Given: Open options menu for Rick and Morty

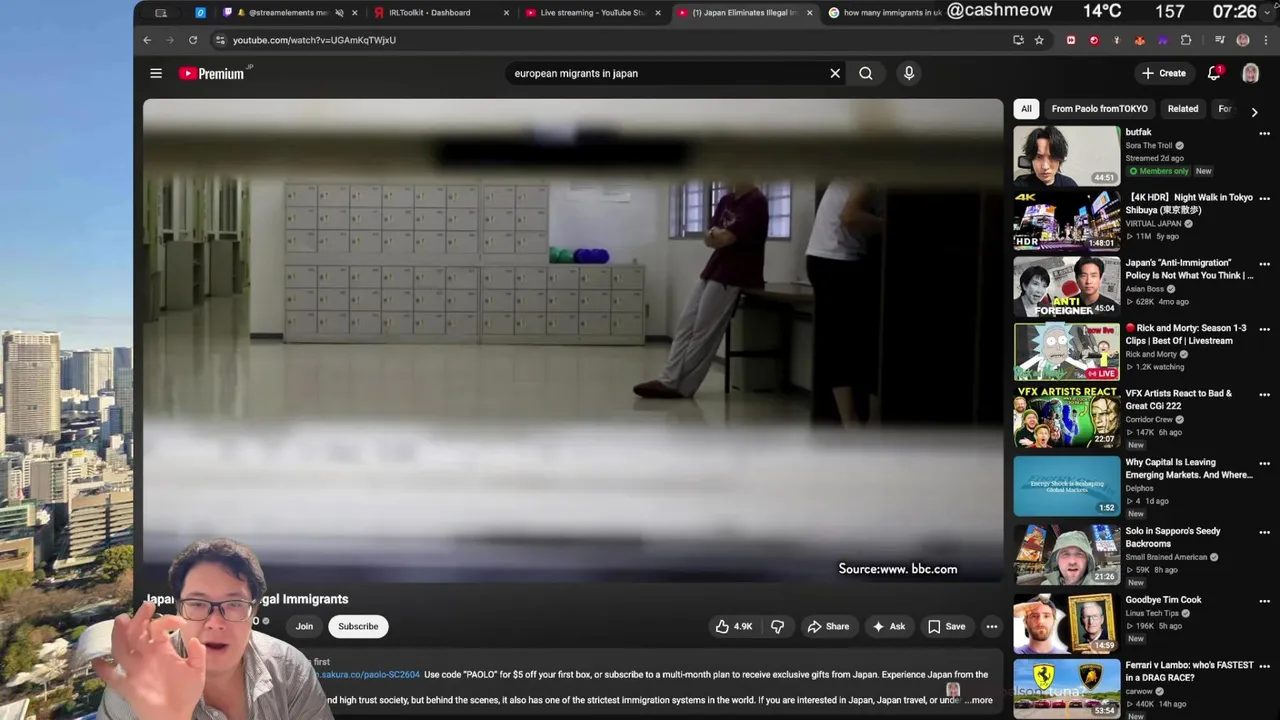Looking at the screenshot, I should pyautogui.click(x=1264, y=329).
